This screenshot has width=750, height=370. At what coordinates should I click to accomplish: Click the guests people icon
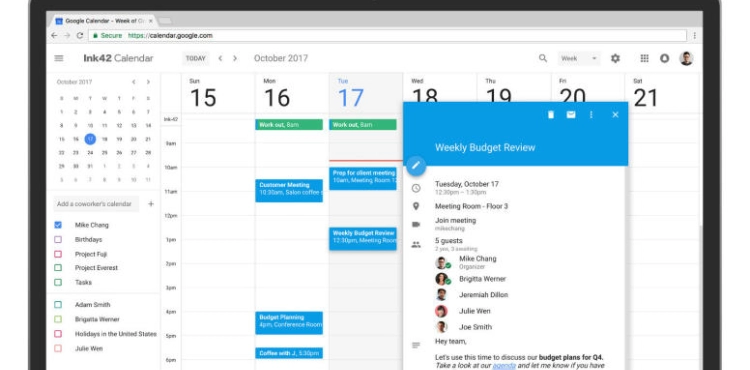click(416, 245)
